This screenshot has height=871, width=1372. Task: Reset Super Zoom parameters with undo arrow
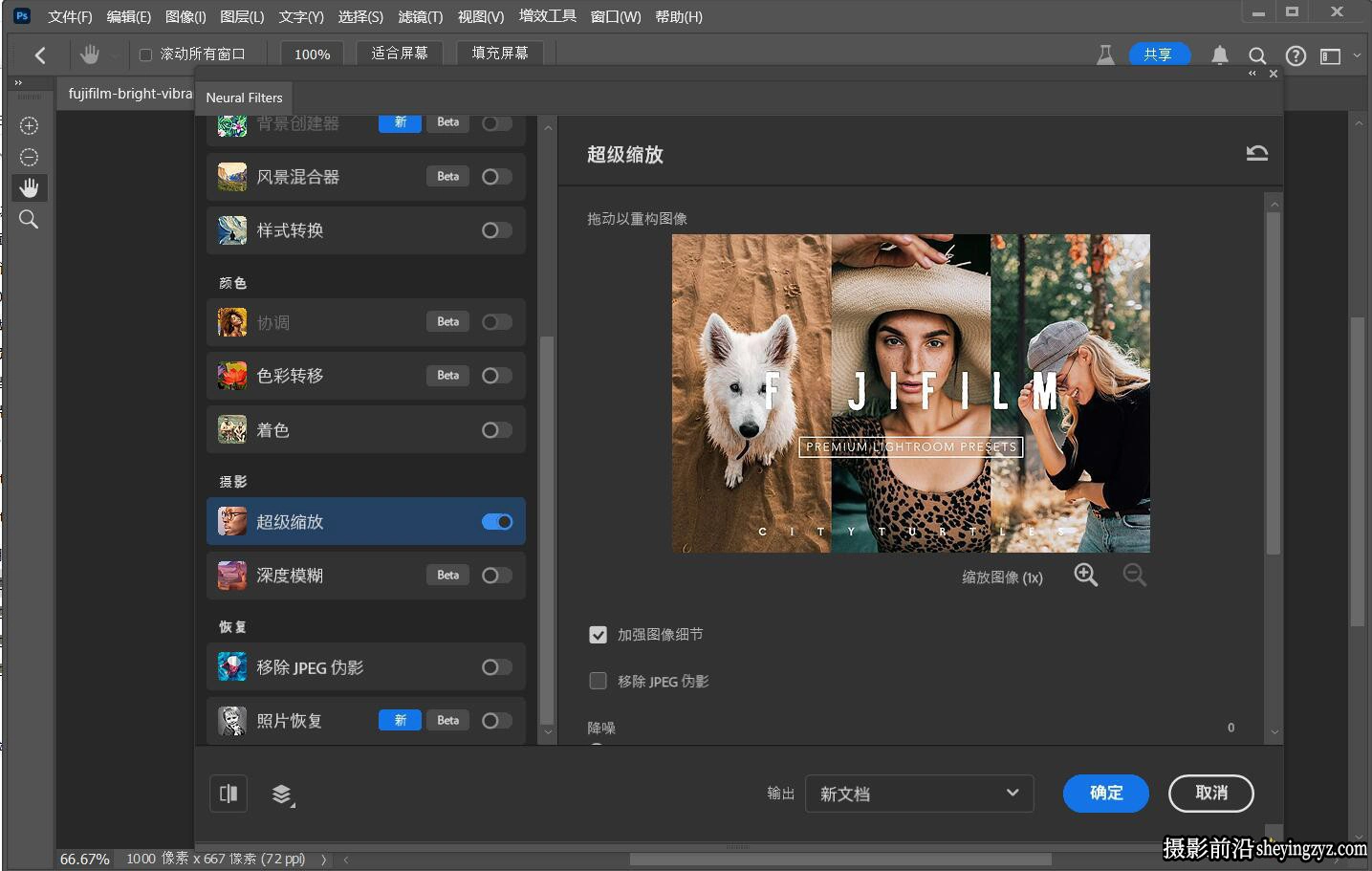1257,153
